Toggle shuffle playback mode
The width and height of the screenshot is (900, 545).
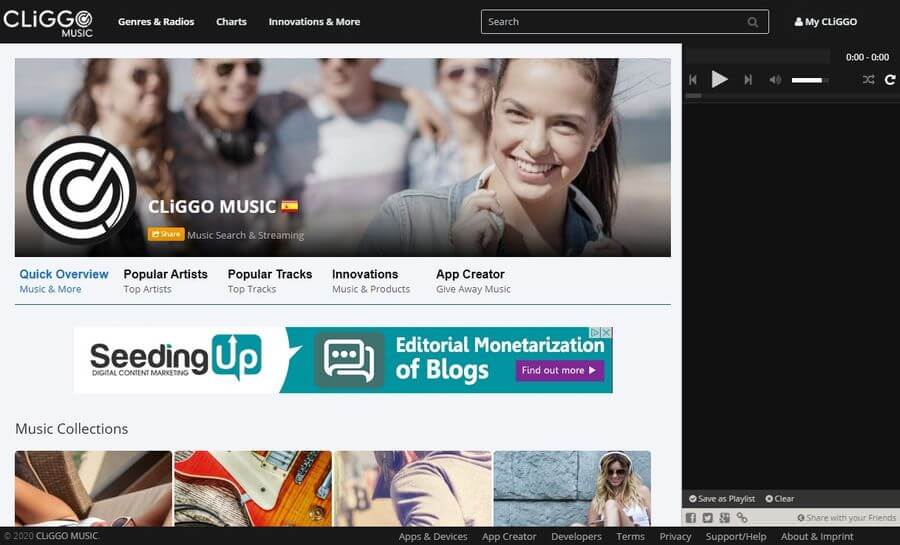868,80
